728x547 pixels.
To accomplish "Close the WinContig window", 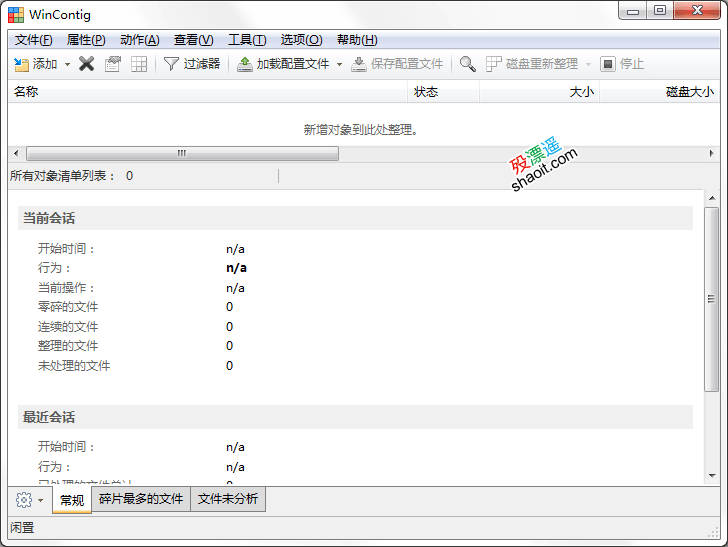I will click(x=697, y=10).
